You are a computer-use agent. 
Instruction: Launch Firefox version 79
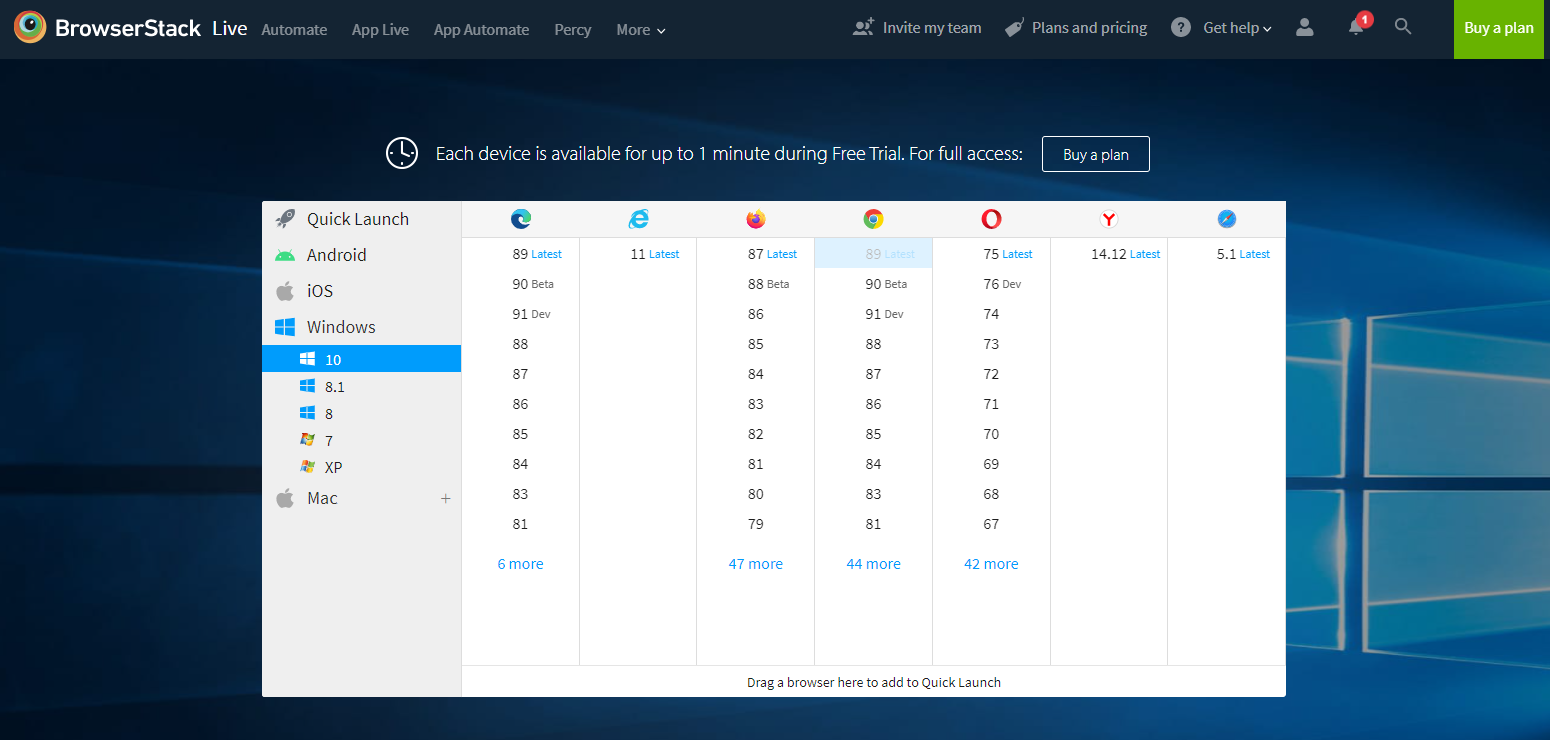[756, 524]
